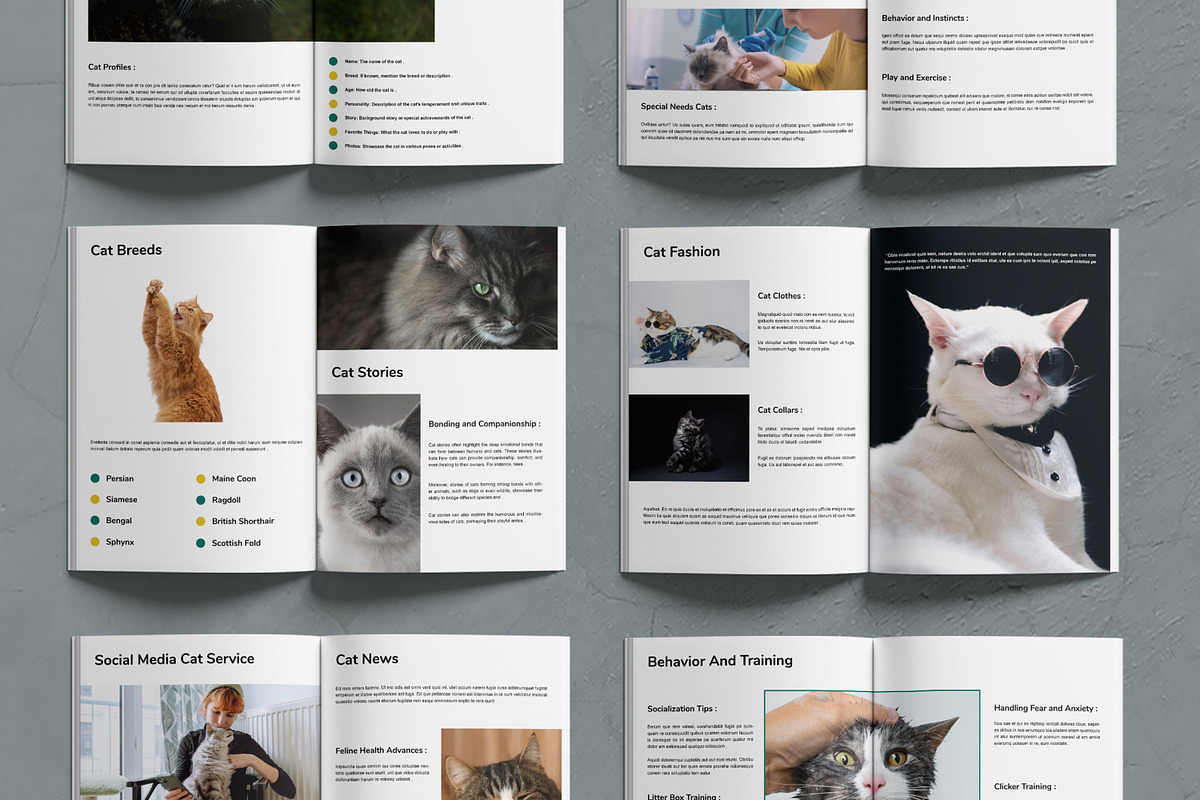Click the "Breed: If known" profile line
The height and width of the screenshot is (800, 1200).
click(391, 75)
